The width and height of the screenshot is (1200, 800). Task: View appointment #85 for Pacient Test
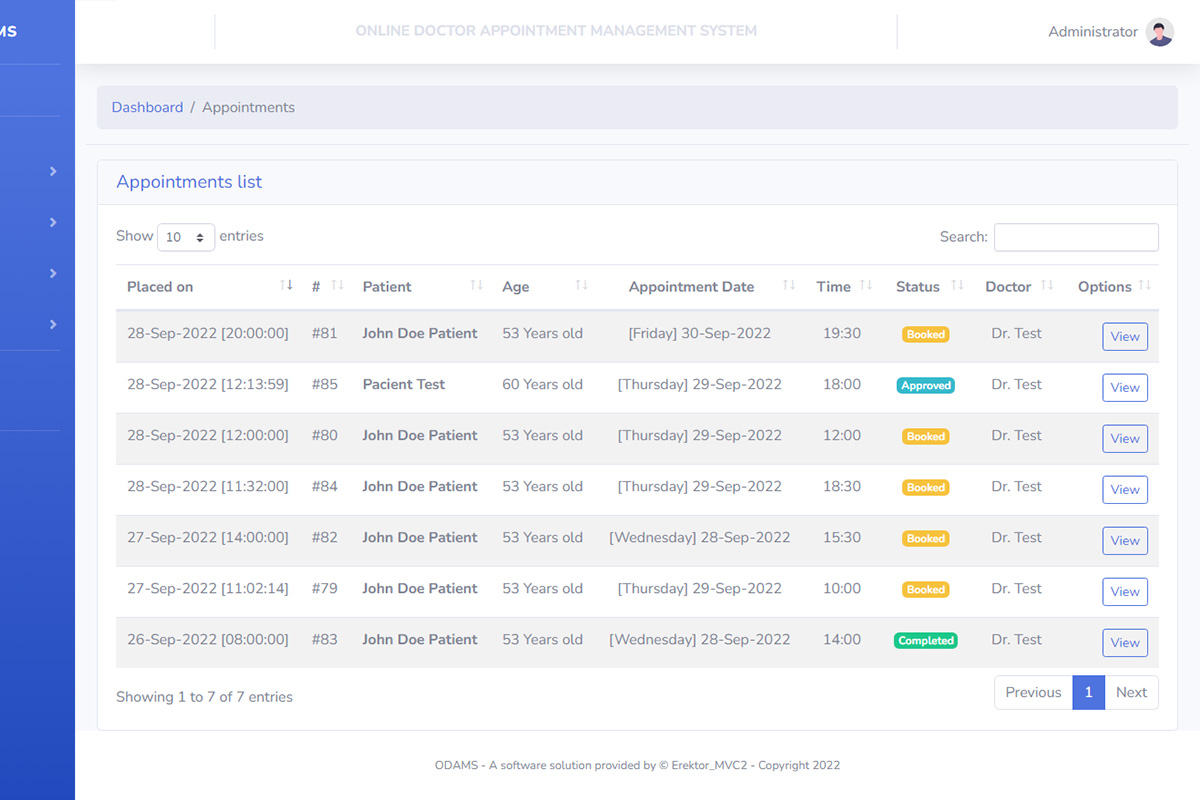[x=1125, y=388]
